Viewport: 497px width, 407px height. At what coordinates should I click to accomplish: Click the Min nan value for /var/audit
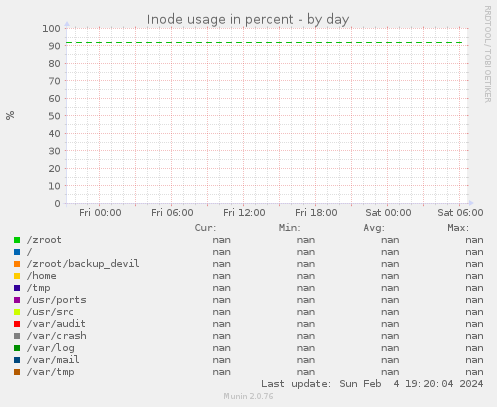pyautogui.click(x=306, y=324)
